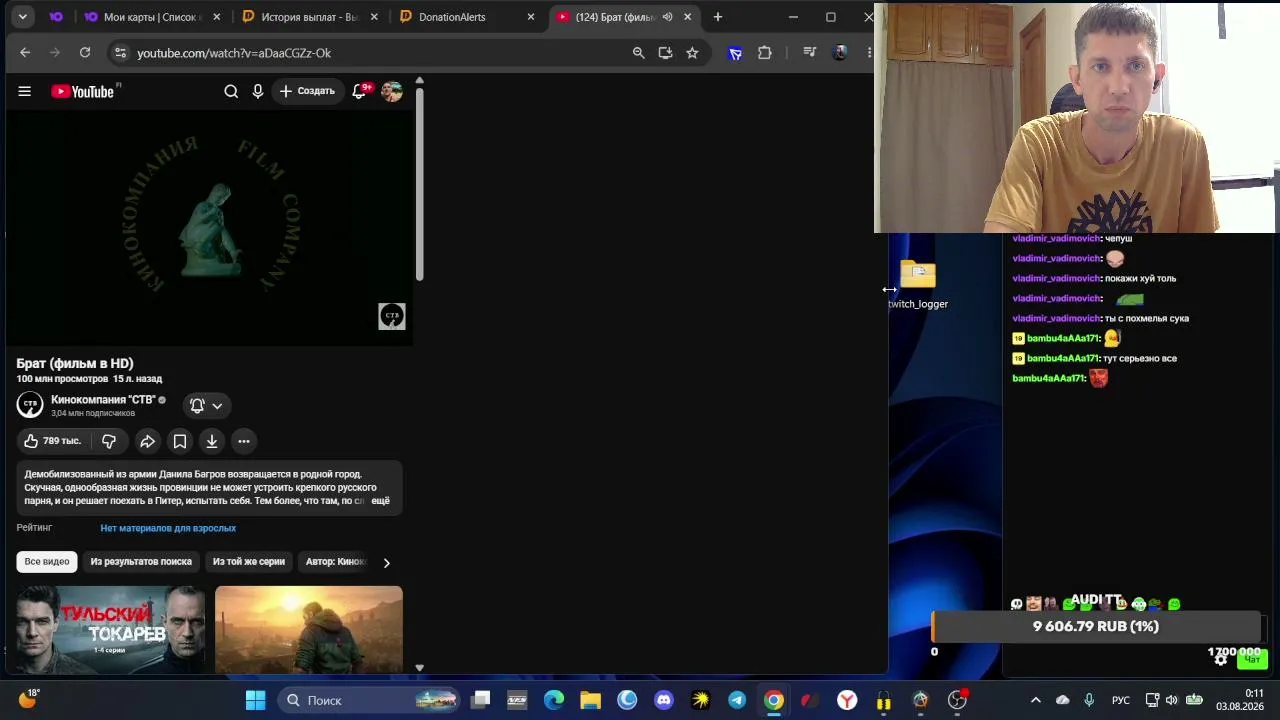This screenshot has width=1280, height=720.
Task: Click the СТВ watermark in the player
Action: [x=392, y=316]
